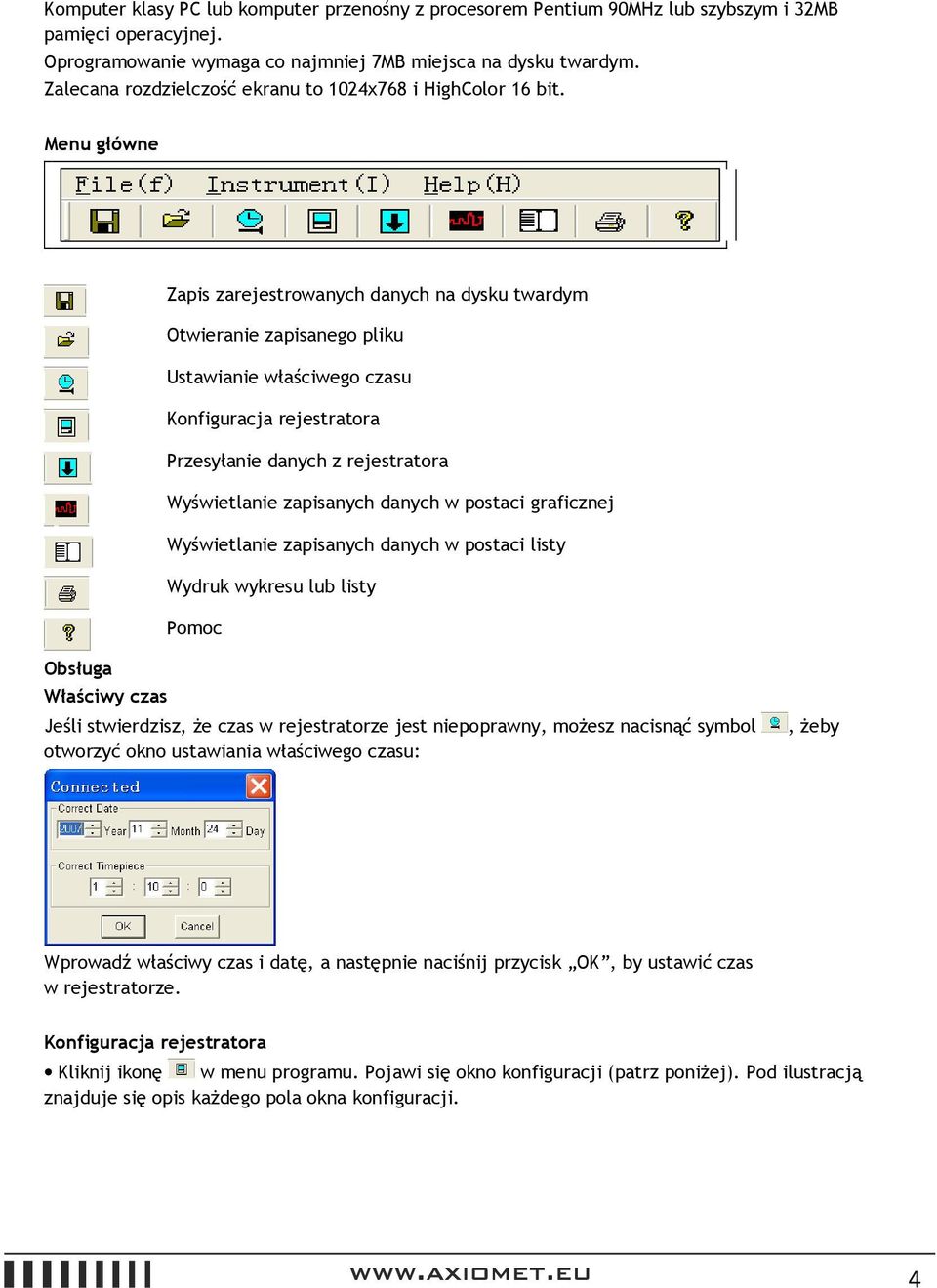The image size is (937, 1288).
Task: Click the text 'Ustawianie właściwego czasu'
Action: click(x=289, y=377)
